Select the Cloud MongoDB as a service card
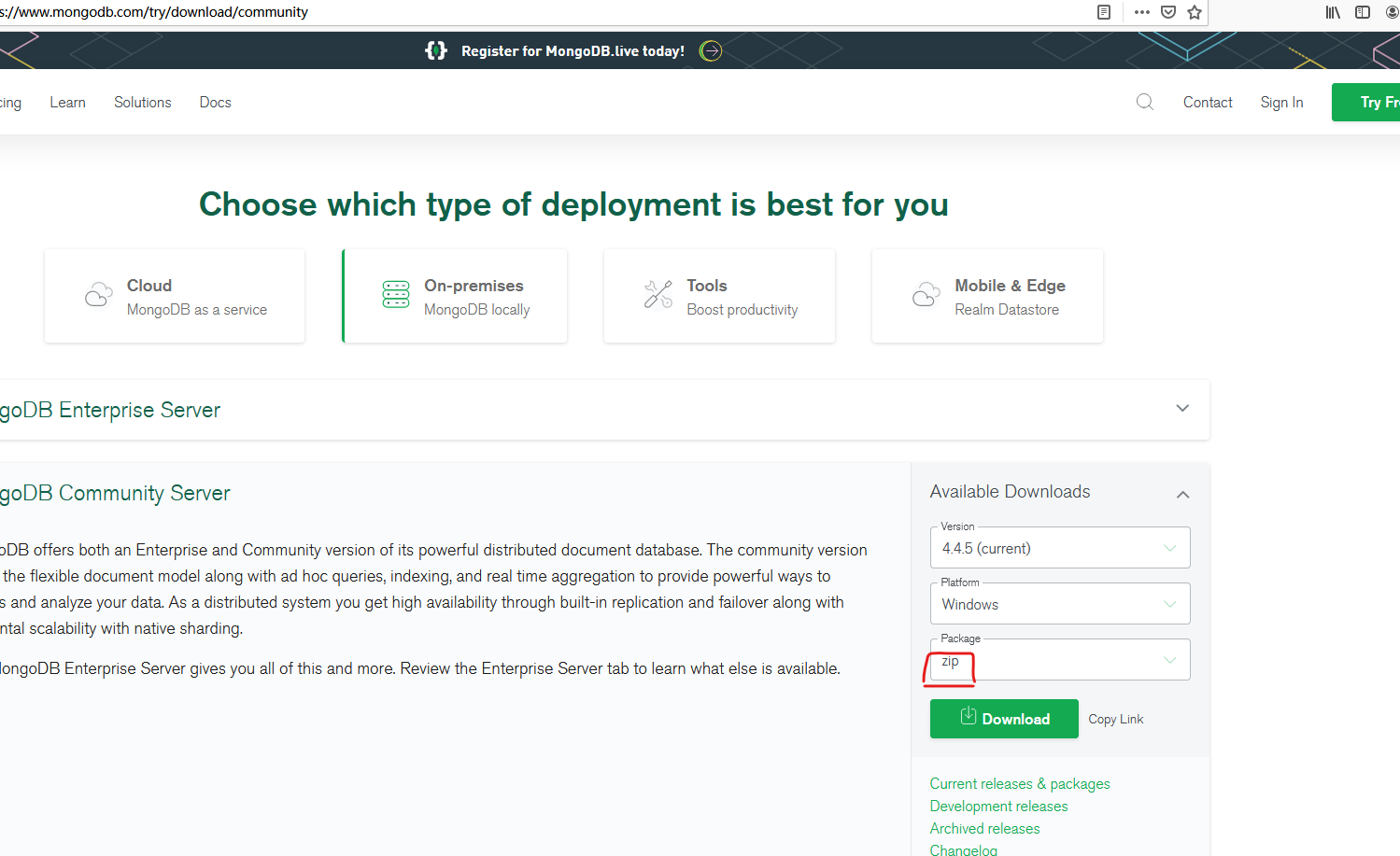Image resolution: width=1400 pixels, height=856 pixels. (x=175, y=296)
